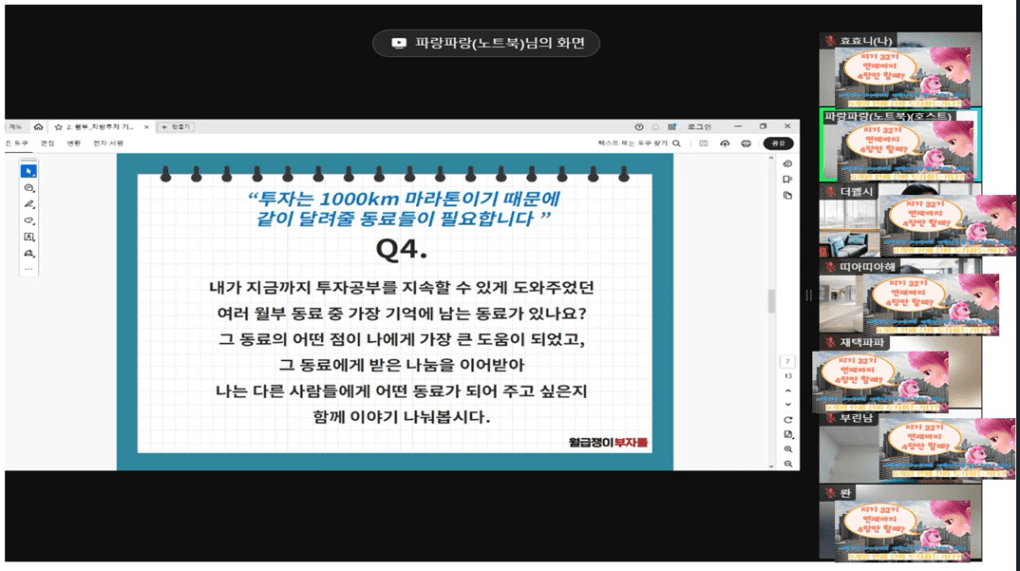Click the muted mic icon for 효효닉(나)
Screen dimensions: 1020x571
[x=830, y=40]
